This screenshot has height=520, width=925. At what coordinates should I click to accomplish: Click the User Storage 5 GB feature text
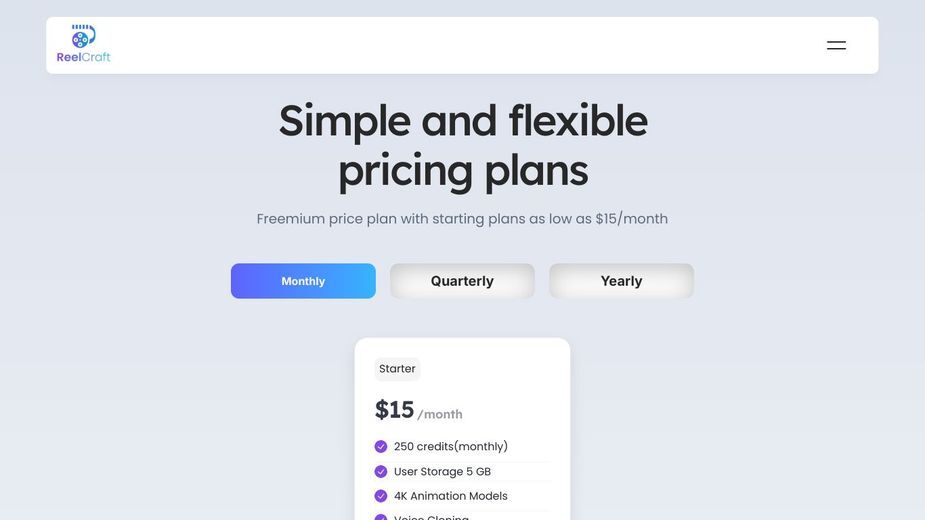[x=442, y=472]
